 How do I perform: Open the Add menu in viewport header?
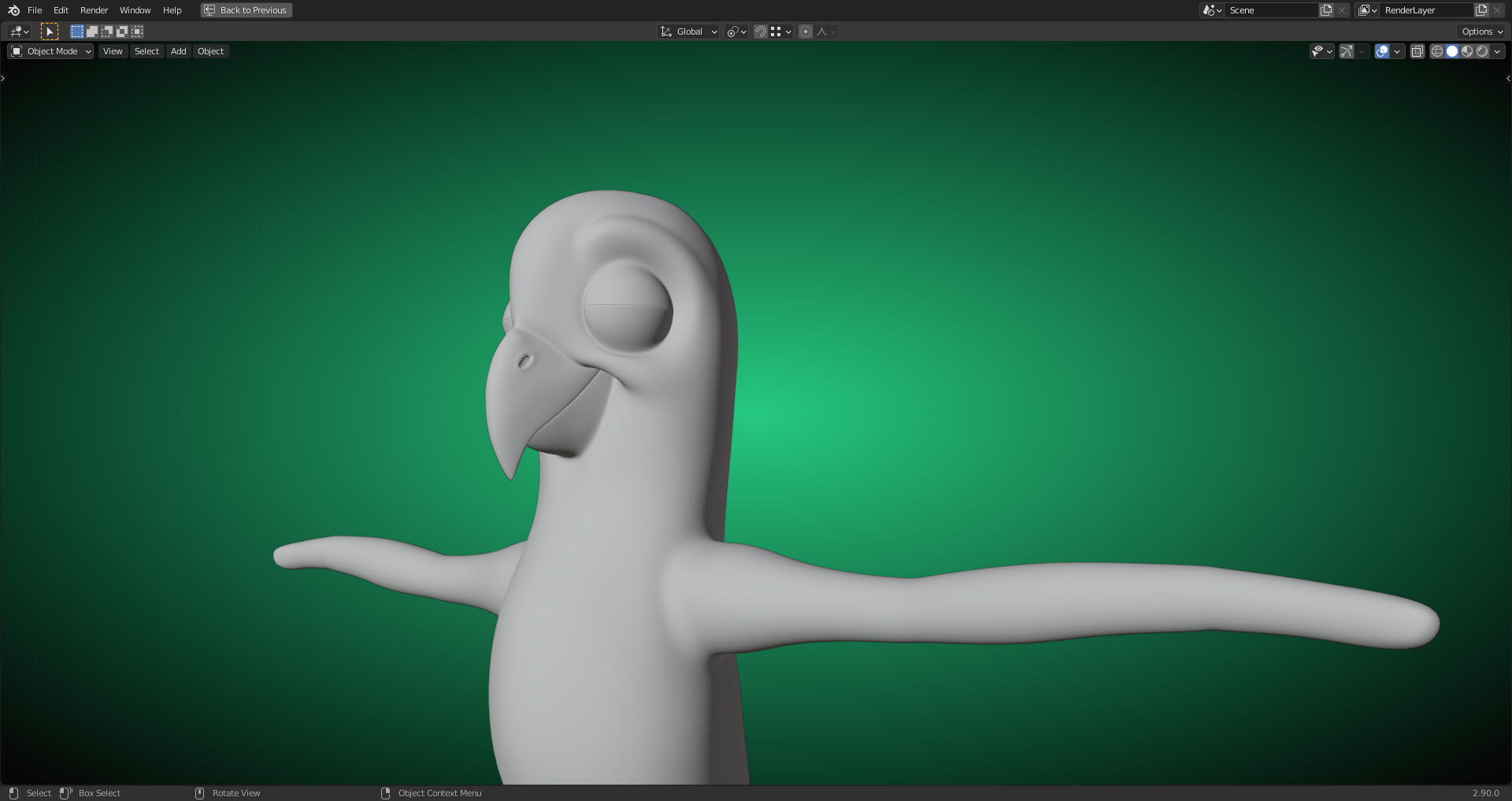tap(179, 51)
